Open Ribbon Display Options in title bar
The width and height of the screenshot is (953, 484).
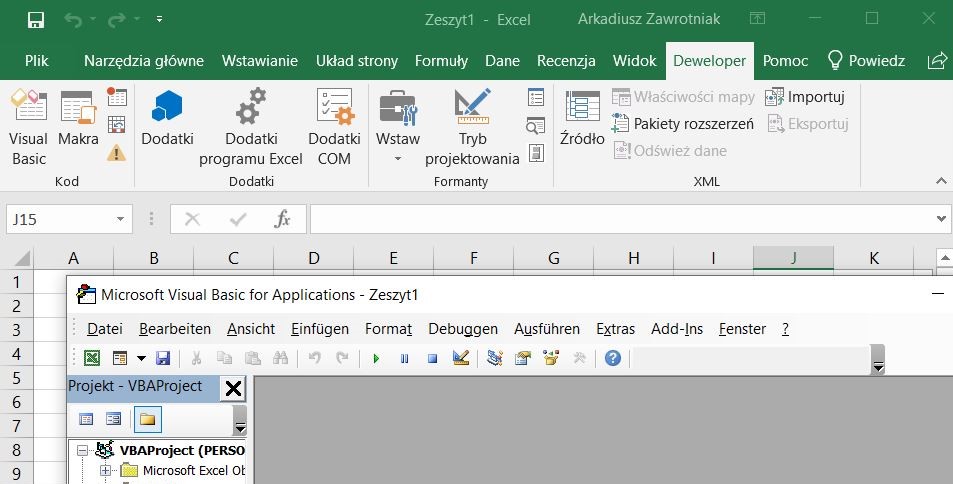pyautogui.click(x=757, y=18)
